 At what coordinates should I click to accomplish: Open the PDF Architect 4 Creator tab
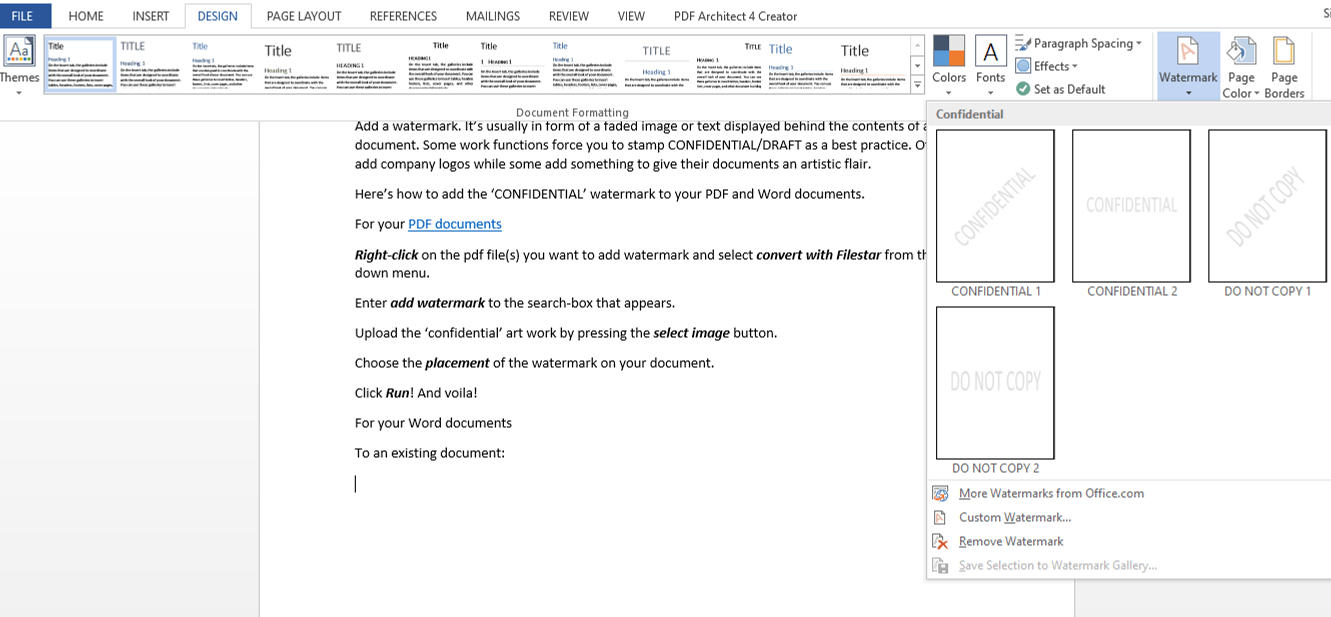[x=736, y=16]
